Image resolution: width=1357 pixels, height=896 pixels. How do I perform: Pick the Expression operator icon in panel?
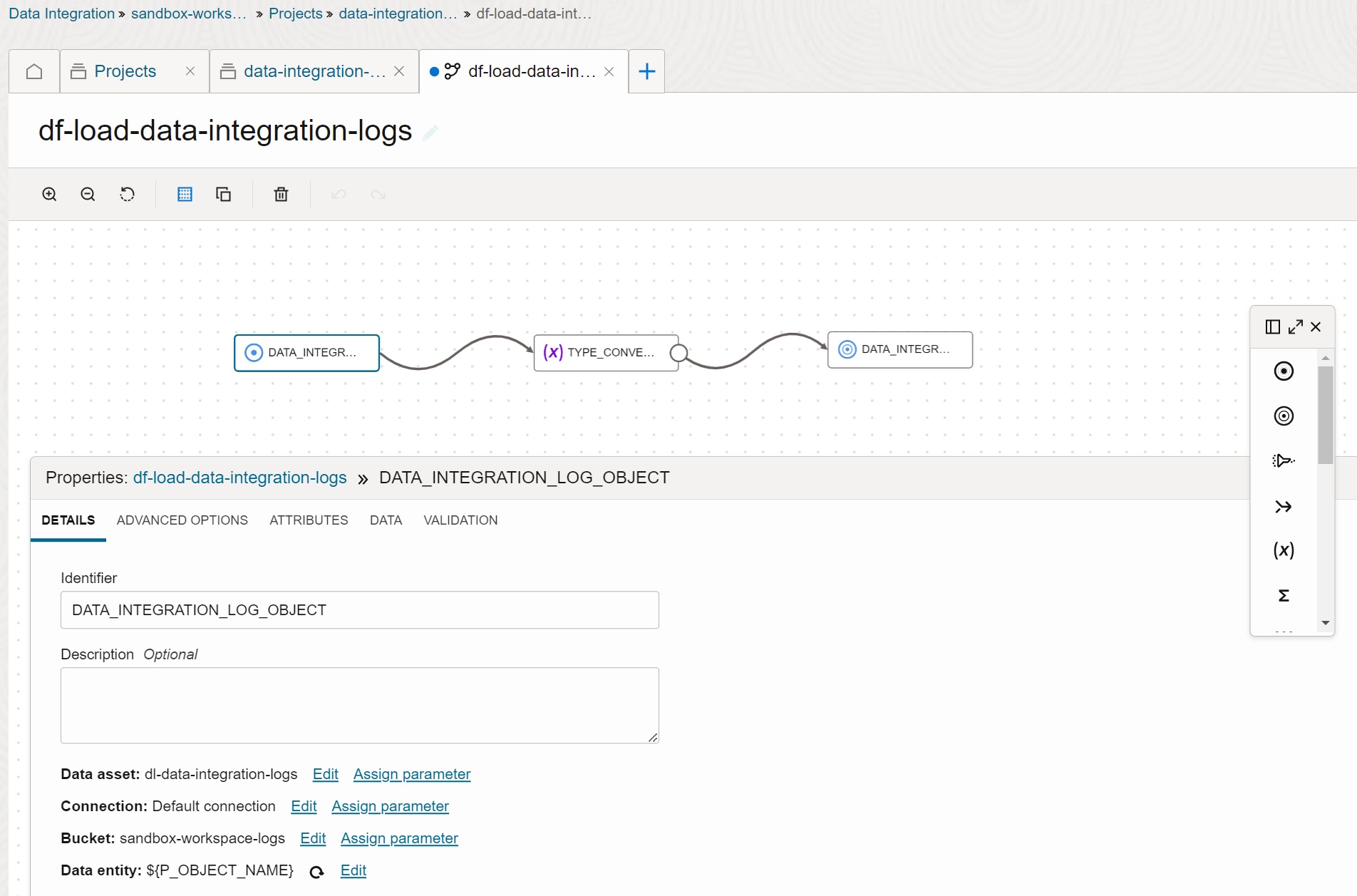1284,550
